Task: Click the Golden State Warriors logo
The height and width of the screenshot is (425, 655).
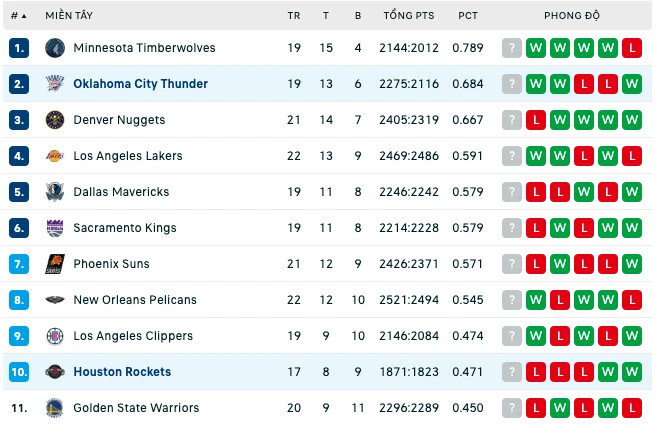Action: [x=55, y=408]
